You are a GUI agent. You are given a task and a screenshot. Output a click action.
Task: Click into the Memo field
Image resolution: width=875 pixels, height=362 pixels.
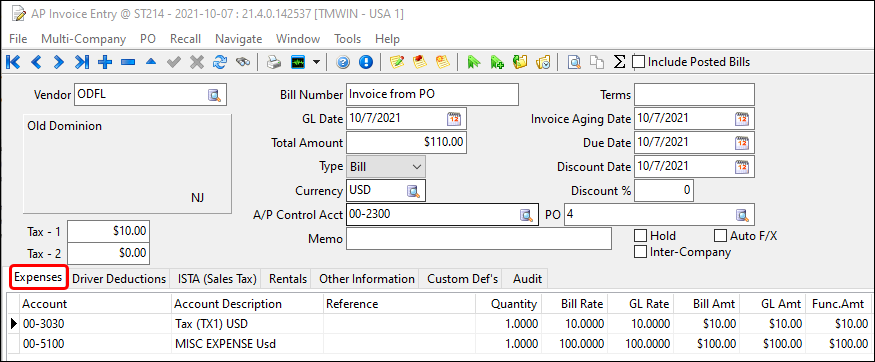coord(479,239)
